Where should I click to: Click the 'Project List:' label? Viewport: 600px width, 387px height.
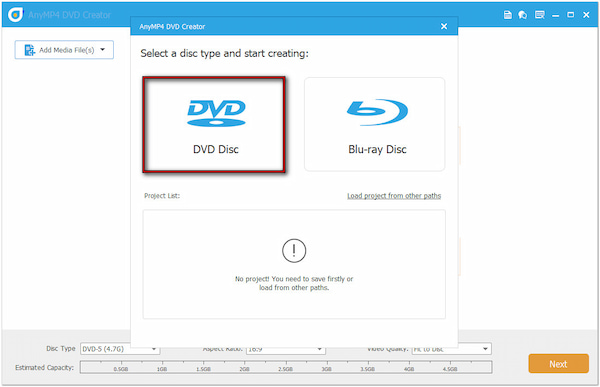click(x=162, y=196)
